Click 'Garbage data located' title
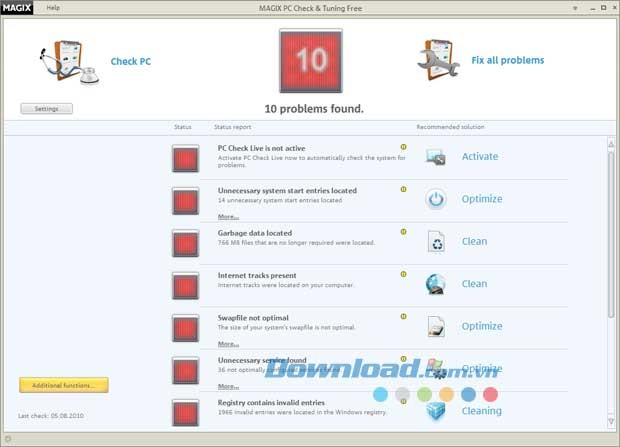Screen dimensions: 620x447 [x=255, y=233]
